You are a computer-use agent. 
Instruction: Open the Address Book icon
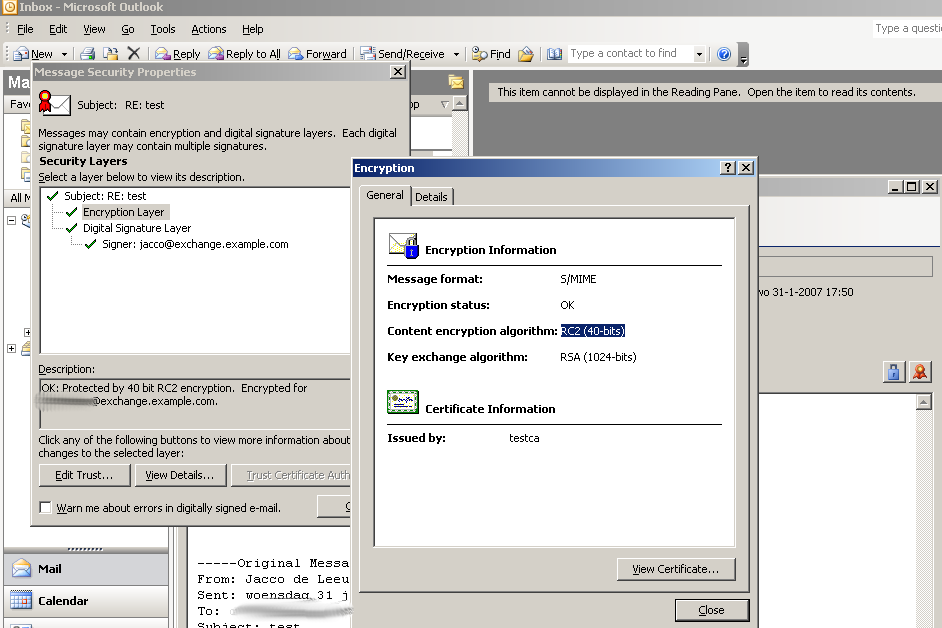pyautogui.click(x=555, y=54)
